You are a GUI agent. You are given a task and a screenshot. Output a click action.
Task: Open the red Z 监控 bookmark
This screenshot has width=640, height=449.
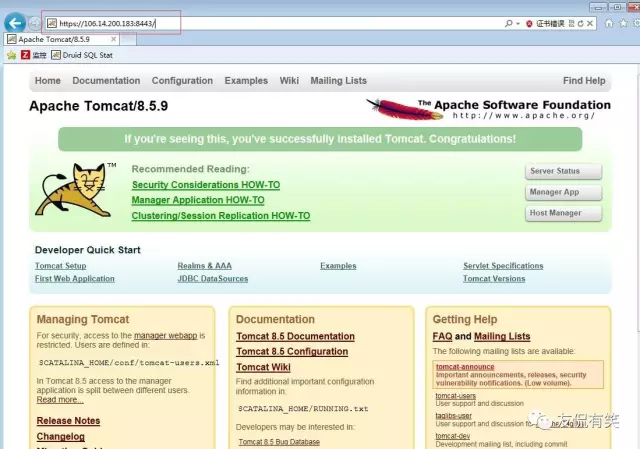pos(34,55)
